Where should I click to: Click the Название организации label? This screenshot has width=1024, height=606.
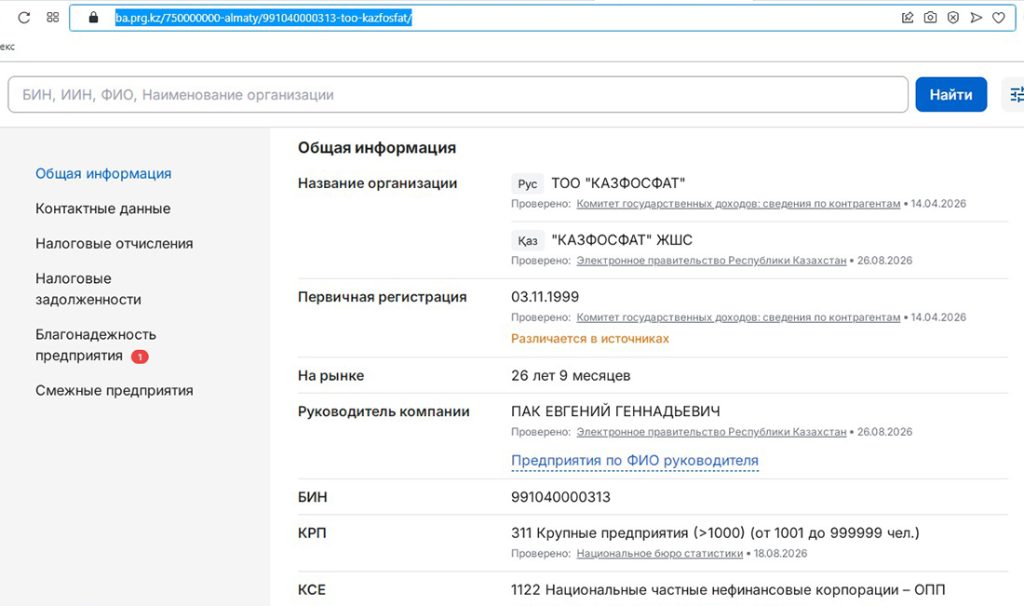click(377, 183)
